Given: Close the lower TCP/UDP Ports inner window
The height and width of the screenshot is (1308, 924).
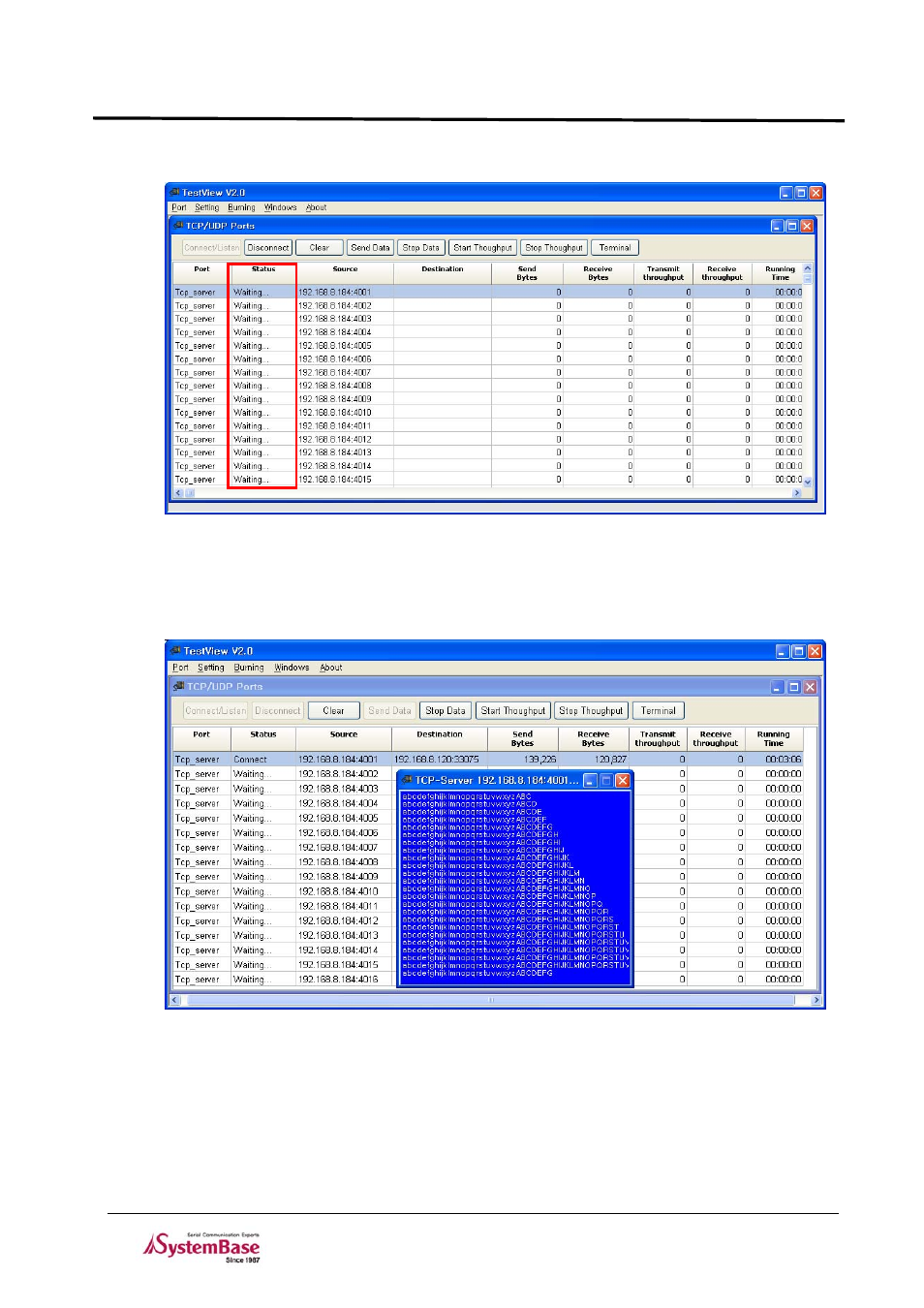Looking at the screenshot, I should [810, 687].
